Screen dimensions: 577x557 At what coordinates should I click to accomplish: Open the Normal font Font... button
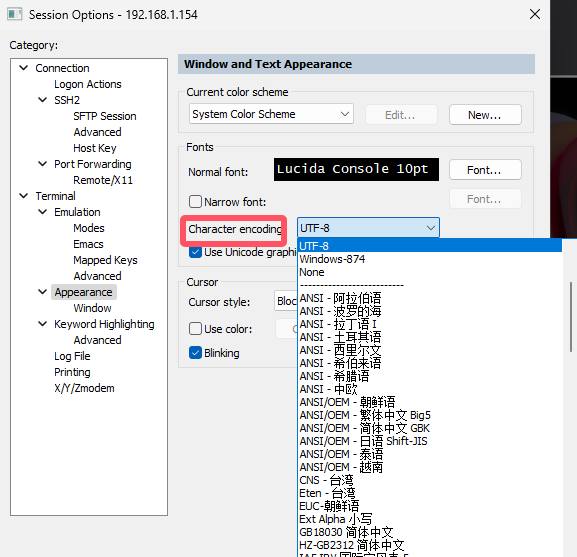click(x=485, y=170)
